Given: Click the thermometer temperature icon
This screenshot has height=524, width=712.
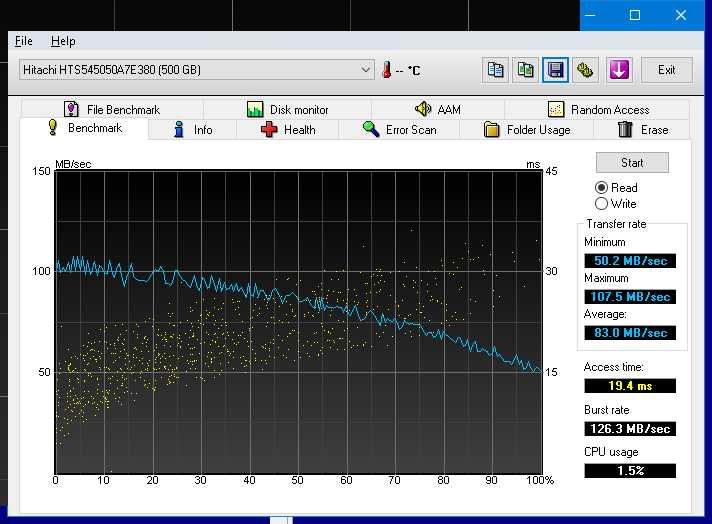Looking at the screenshot, I should 386,70.
